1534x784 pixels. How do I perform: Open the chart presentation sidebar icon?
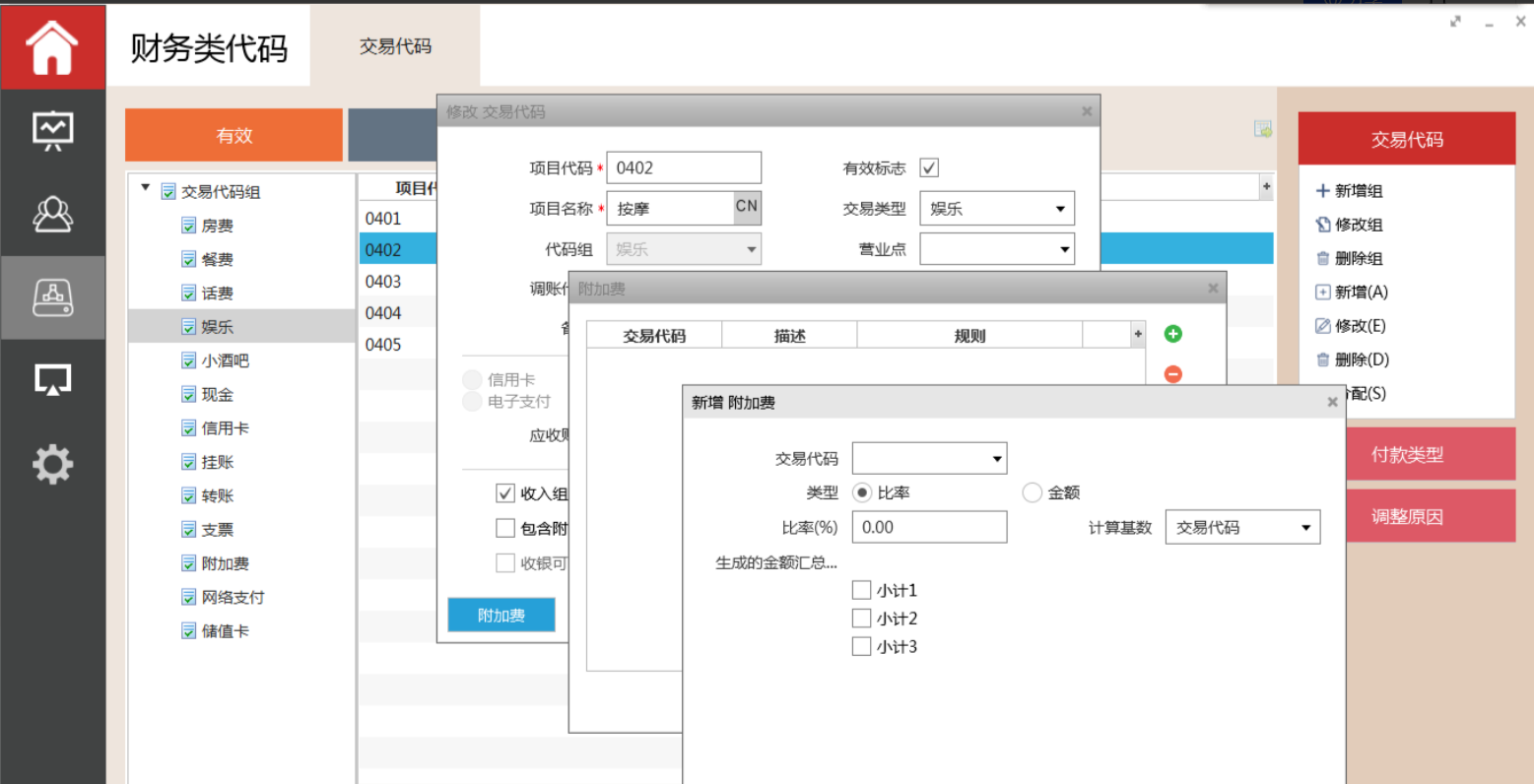click(x=52, y=130)
